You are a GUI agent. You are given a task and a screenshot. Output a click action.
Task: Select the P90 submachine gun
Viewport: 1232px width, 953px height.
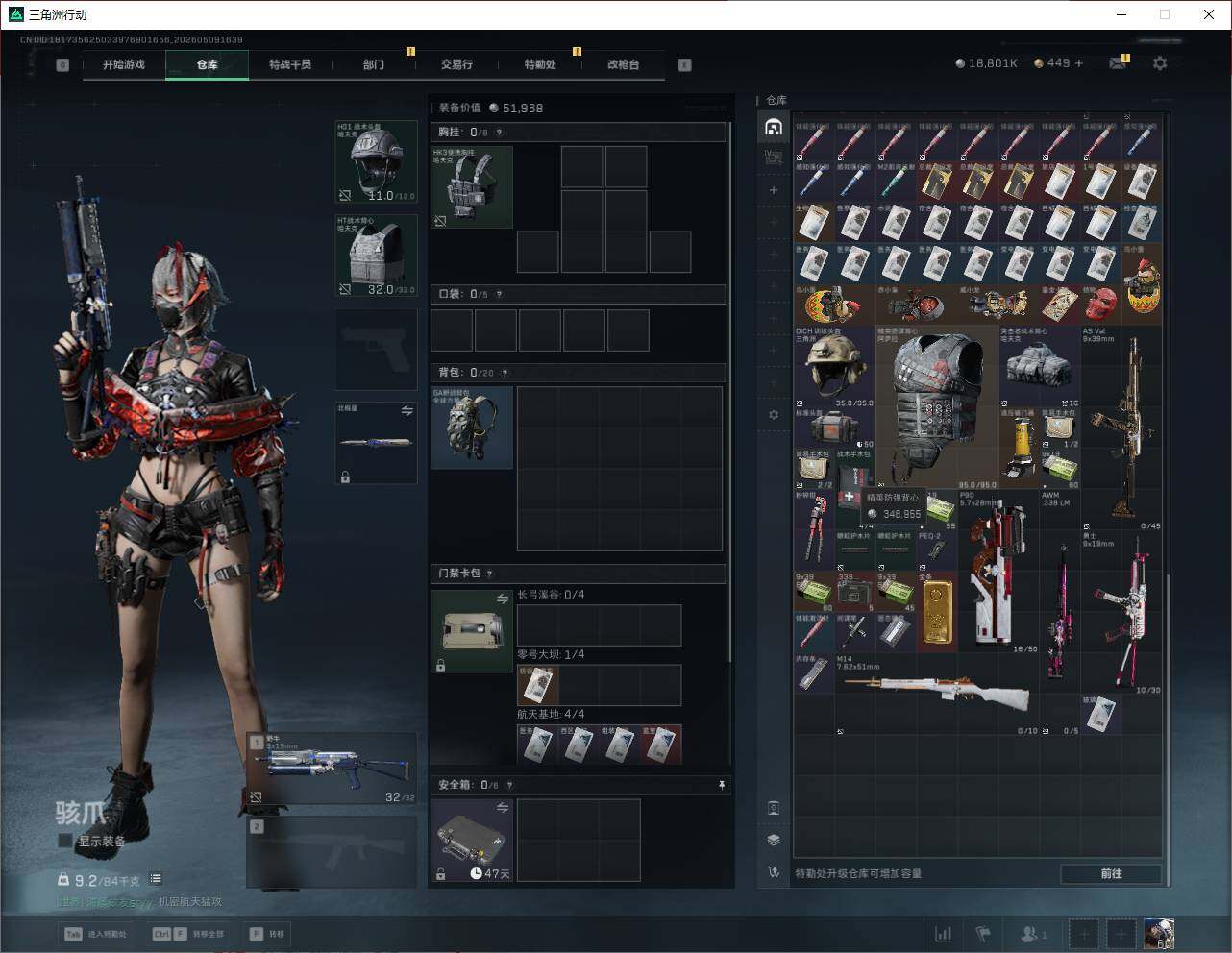tap(998, 572)
